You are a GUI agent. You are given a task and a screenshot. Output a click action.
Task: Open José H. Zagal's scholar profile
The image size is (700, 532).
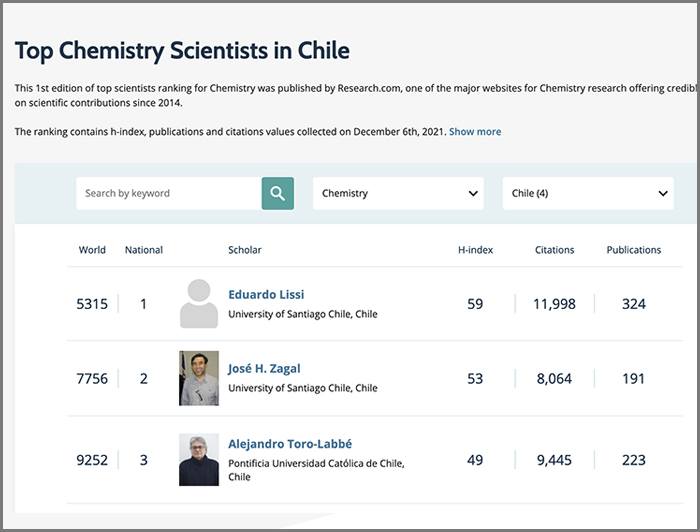pos(264,369)
